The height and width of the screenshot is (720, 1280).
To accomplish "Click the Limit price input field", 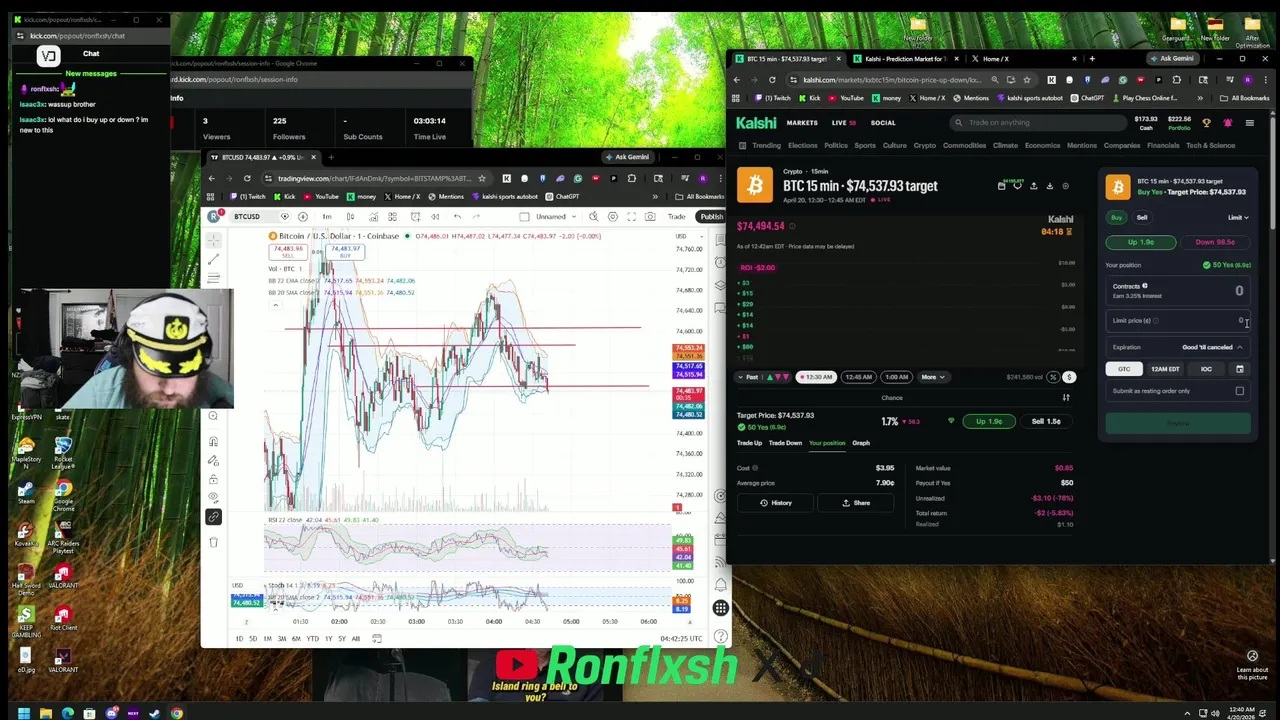I will 1179,321.
